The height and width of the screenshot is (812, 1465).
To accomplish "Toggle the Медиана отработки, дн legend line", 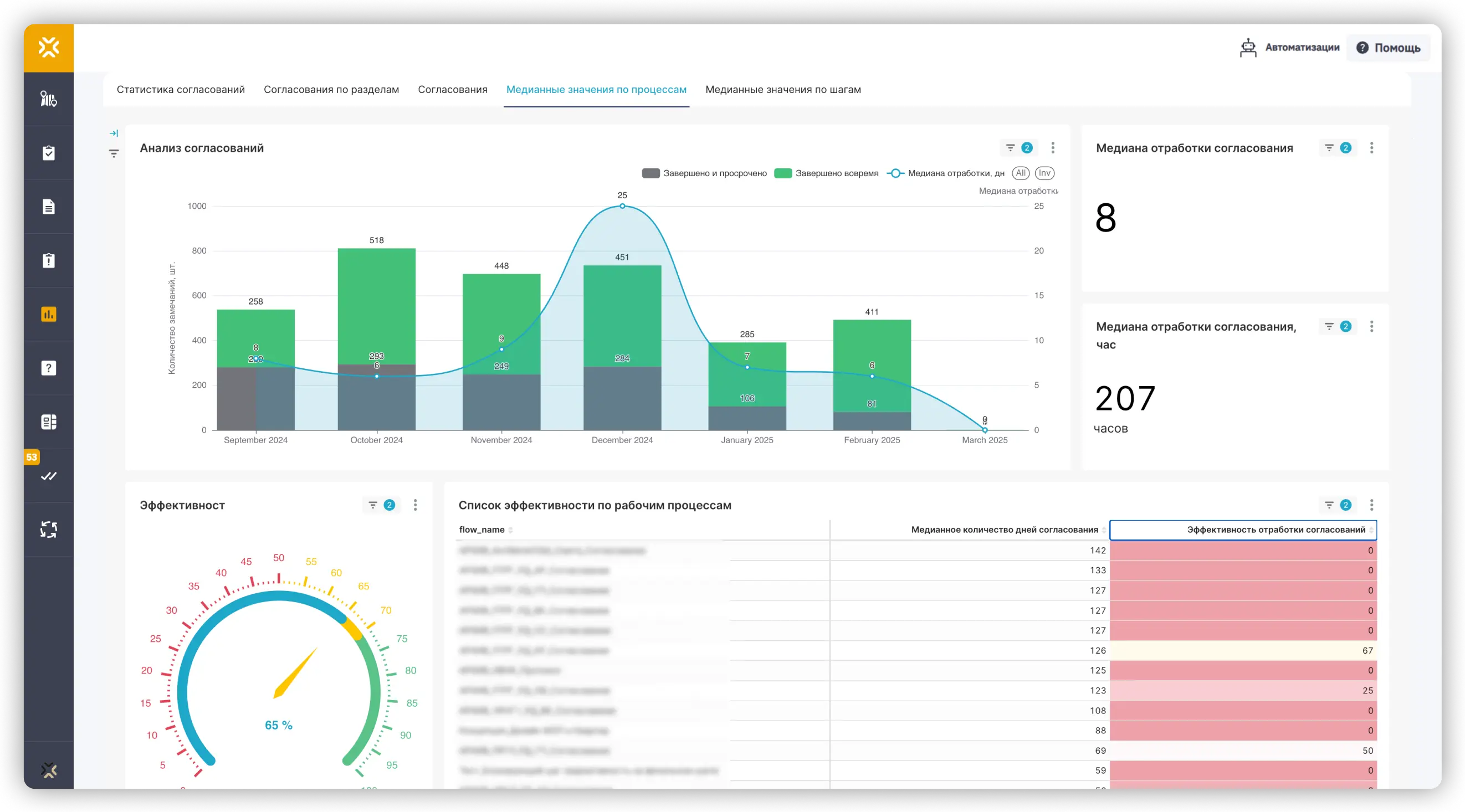I will tap(955, 173).
